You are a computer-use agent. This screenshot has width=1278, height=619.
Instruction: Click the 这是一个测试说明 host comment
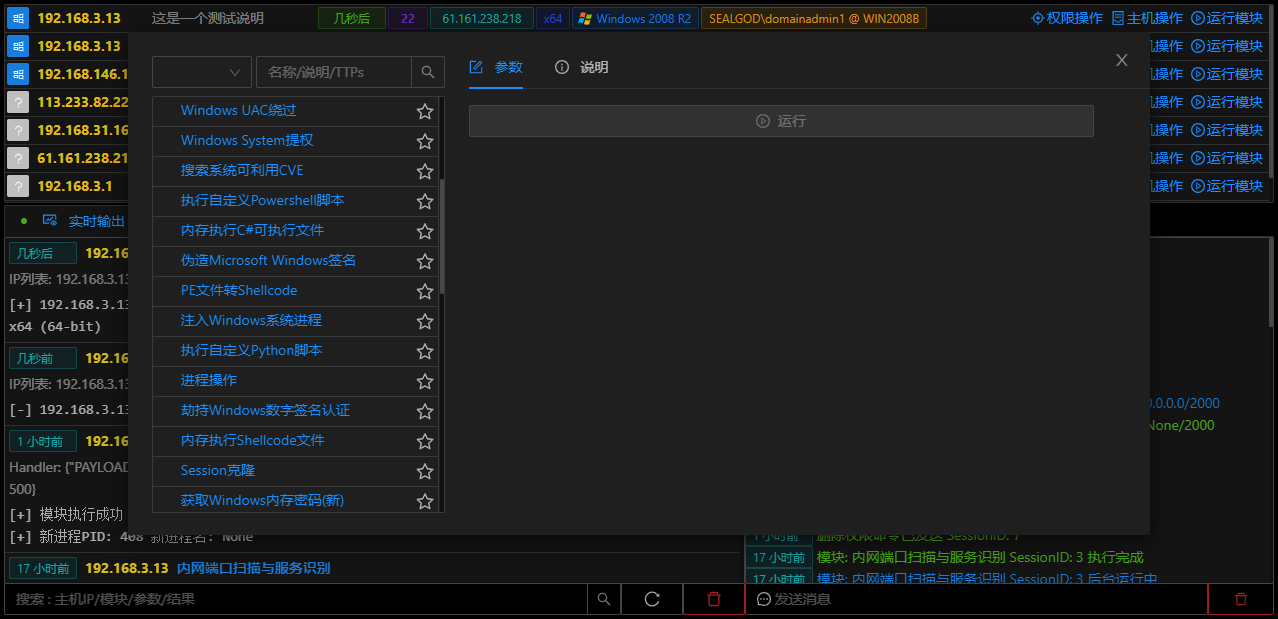208,18
